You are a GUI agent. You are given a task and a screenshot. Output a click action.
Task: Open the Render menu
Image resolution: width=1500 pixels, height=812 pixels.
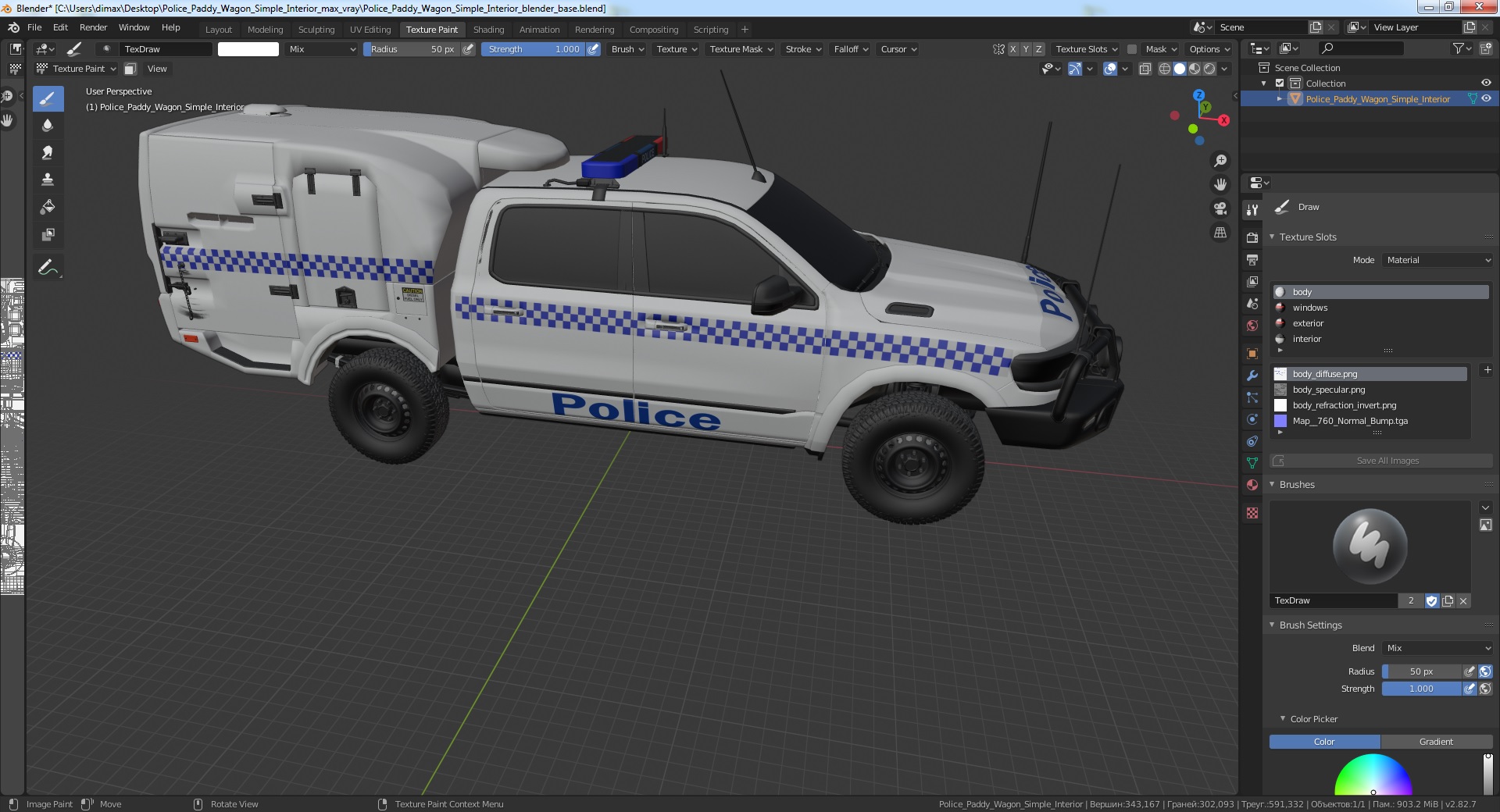pos(93,27)
